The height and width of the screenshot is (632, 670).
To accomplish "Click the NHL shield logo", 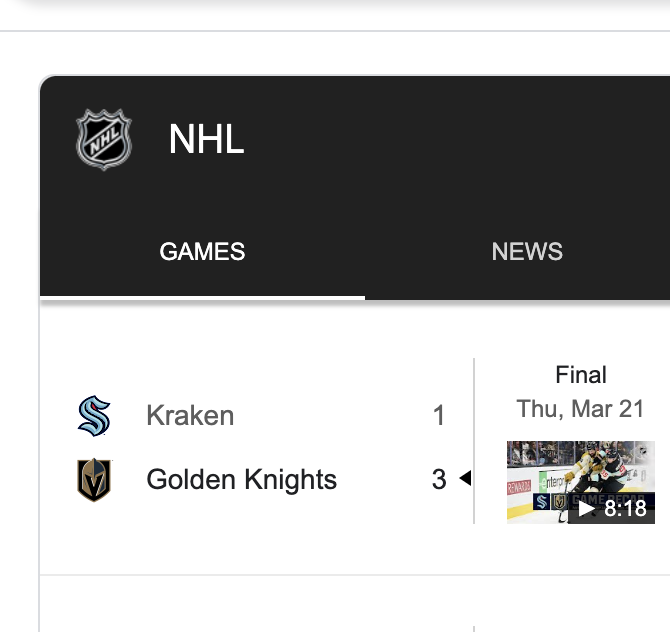I will [104, 139].
